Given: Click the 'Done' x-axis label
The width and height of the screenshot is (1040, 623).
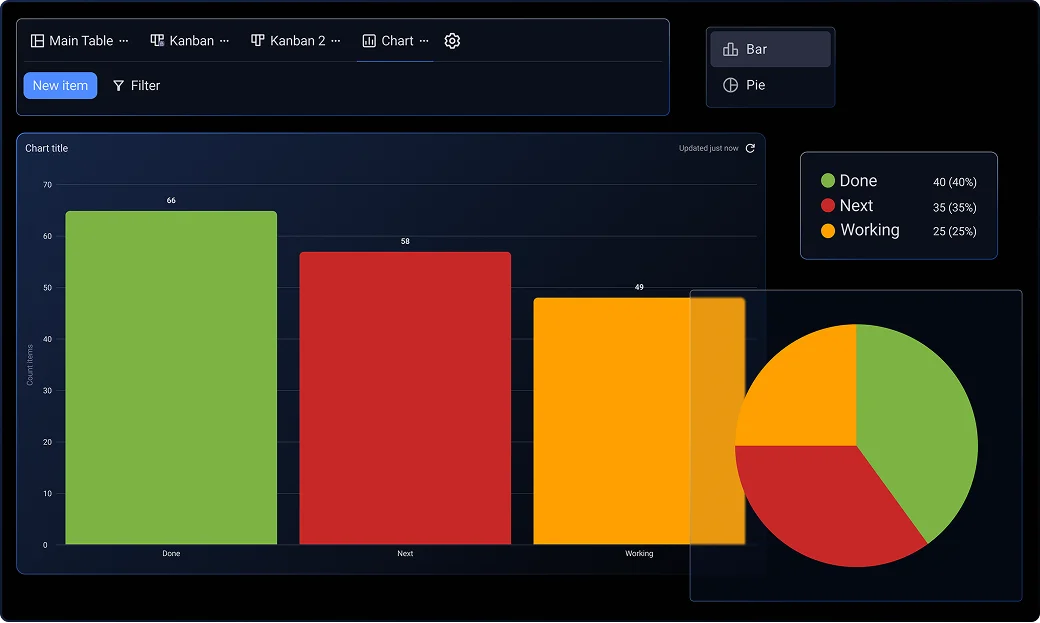Looking at the screenshot, I should click(x=171, y=553).
